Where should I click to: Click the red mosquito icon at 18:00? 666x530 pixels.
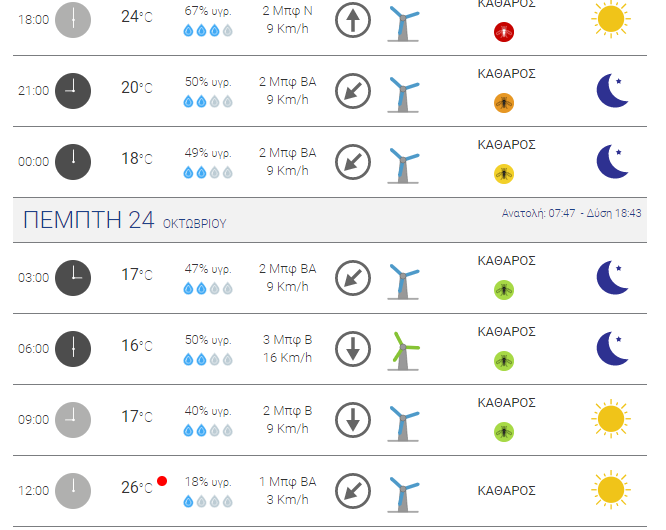pyautogui.click(x=504, y=32)
